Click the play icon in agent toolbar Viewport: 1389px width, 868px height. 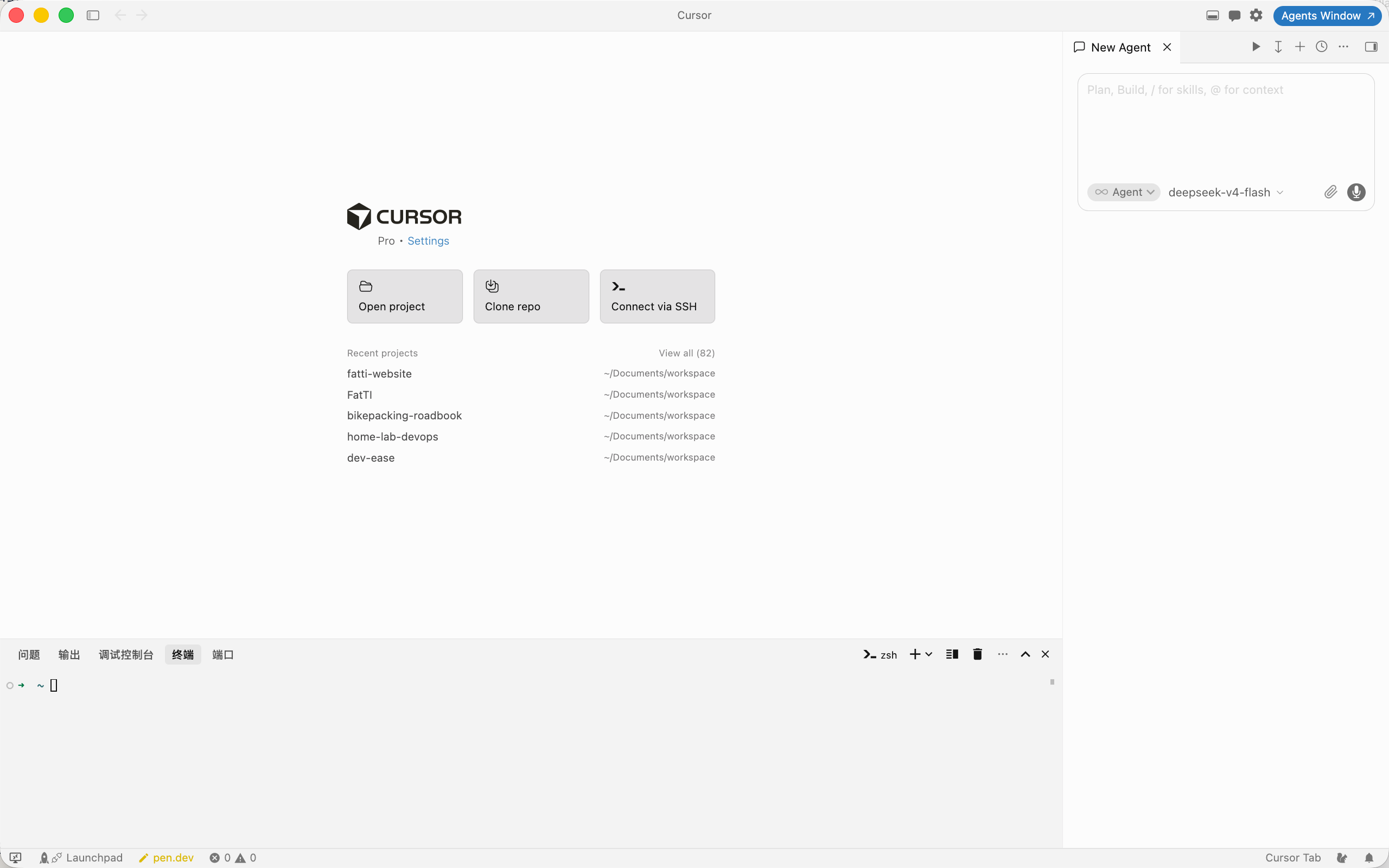click(x=1256, y=47)
